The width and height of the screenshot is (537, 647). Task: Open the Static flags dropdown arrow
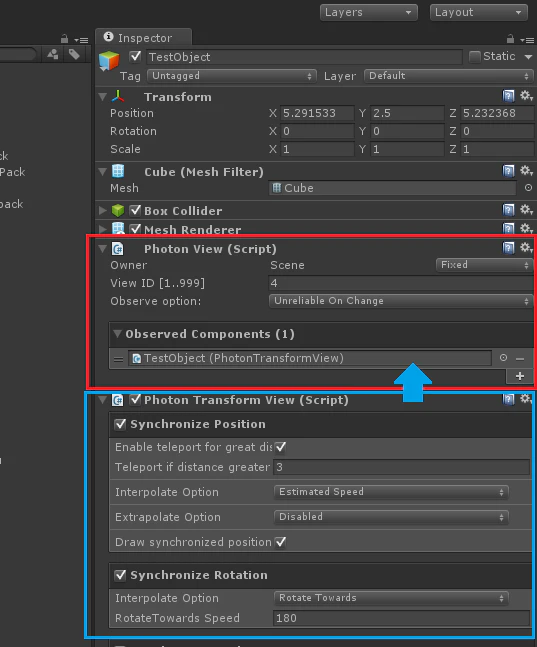[x=528, y=57]
